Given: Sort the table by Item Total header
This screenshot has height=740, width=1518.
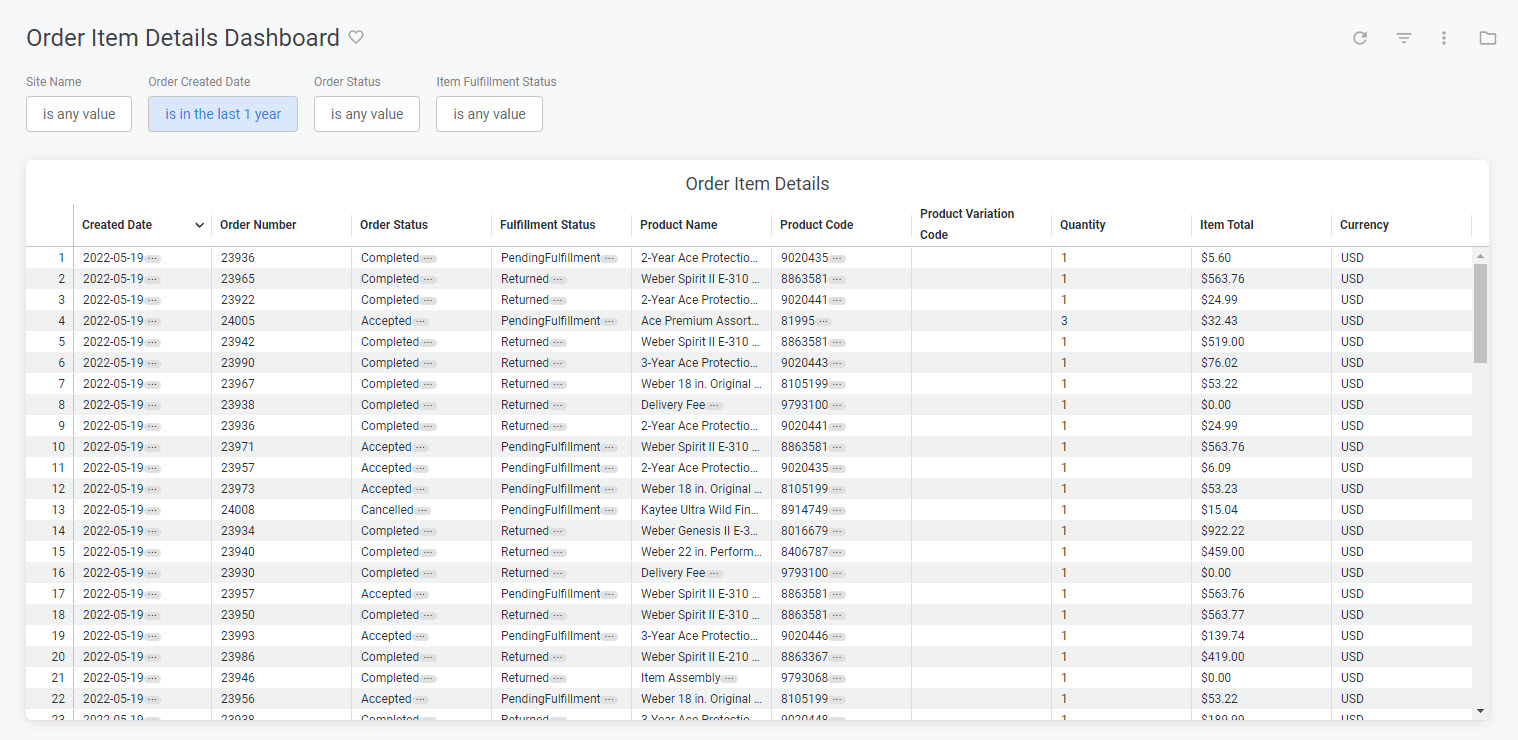Looking at the screenshot, I should (1226, 225).
